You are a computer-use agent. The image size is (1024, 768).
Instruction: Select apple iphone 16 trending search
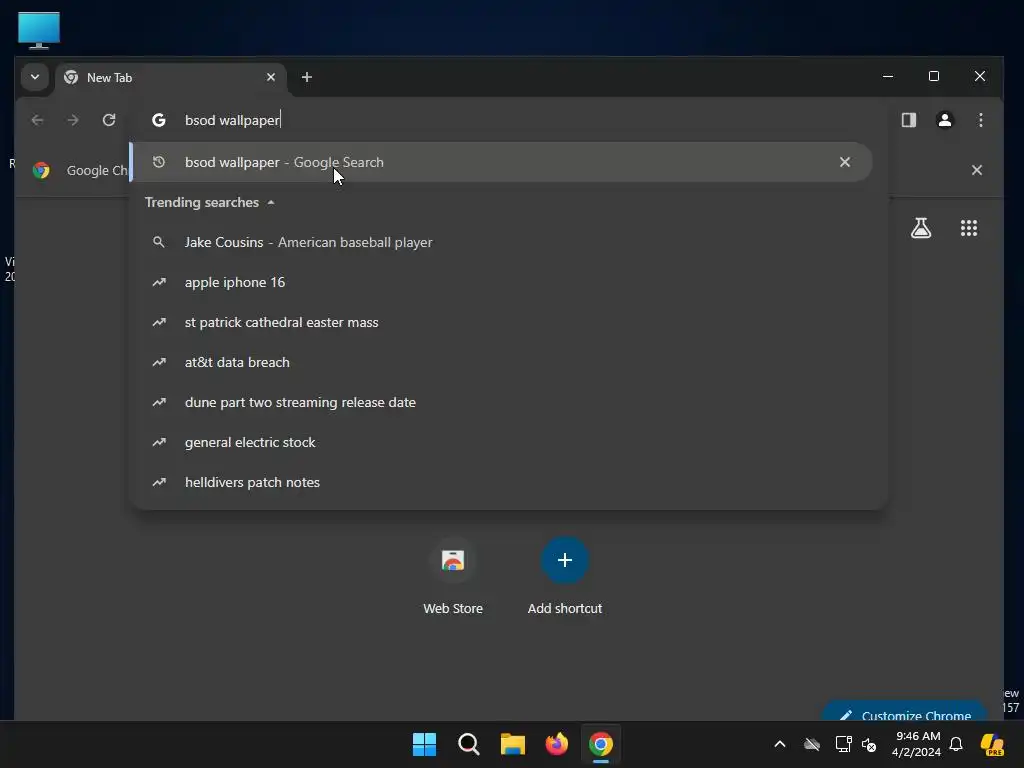click(x=509, y=282)
